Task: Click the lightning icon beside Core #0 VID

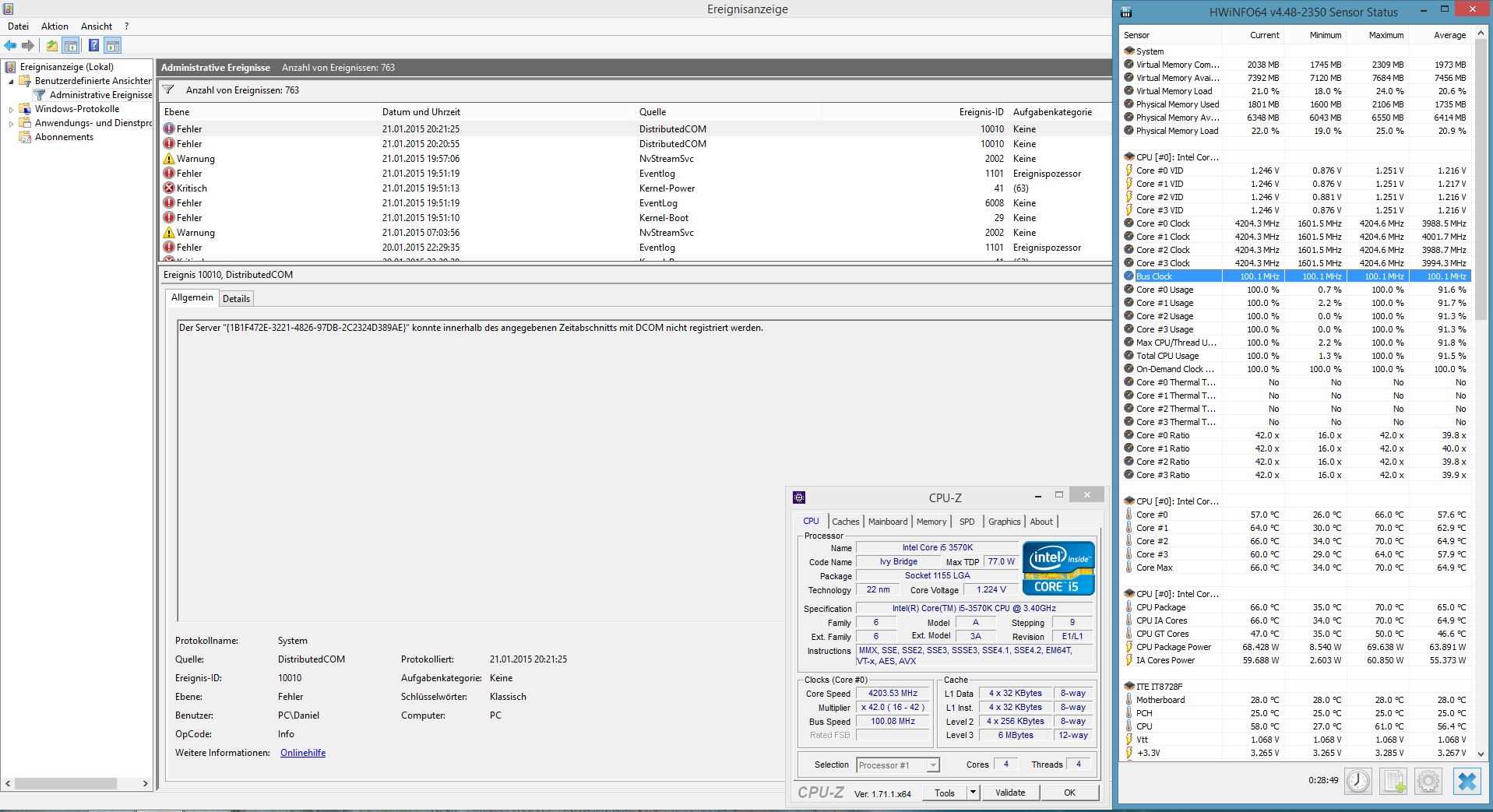Action: coord(1129,170)
